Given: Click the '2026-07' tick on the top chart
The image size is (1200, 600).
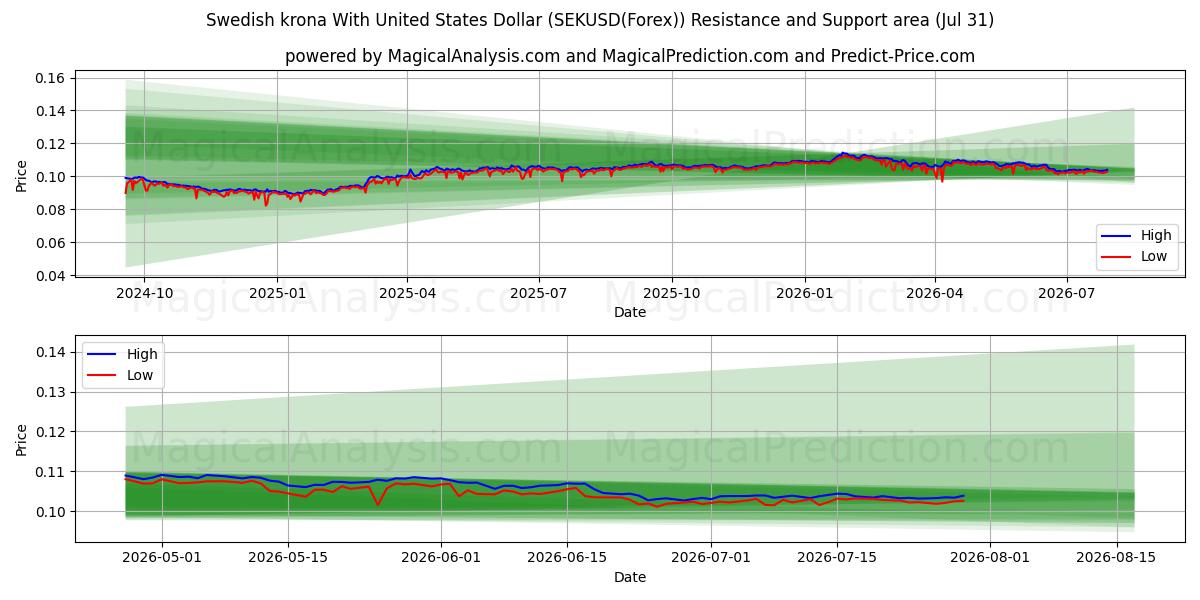Looking at the screenshot, I should [1066, 294].
